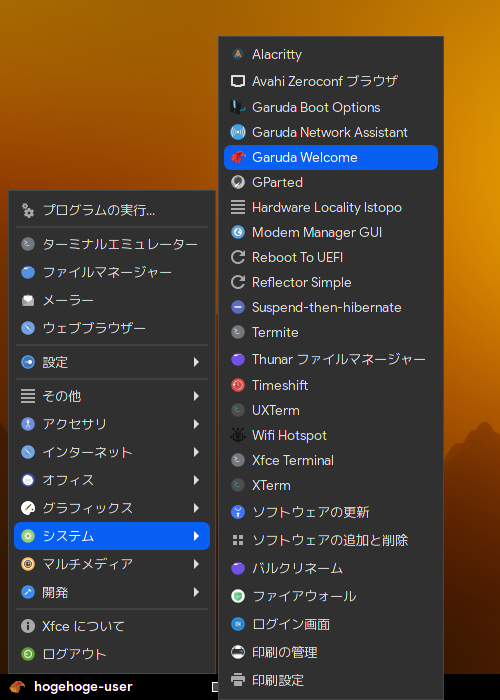
Task: Click the グラフィックス palette icon
Action: pyautogui.click(x=28, y=508)
